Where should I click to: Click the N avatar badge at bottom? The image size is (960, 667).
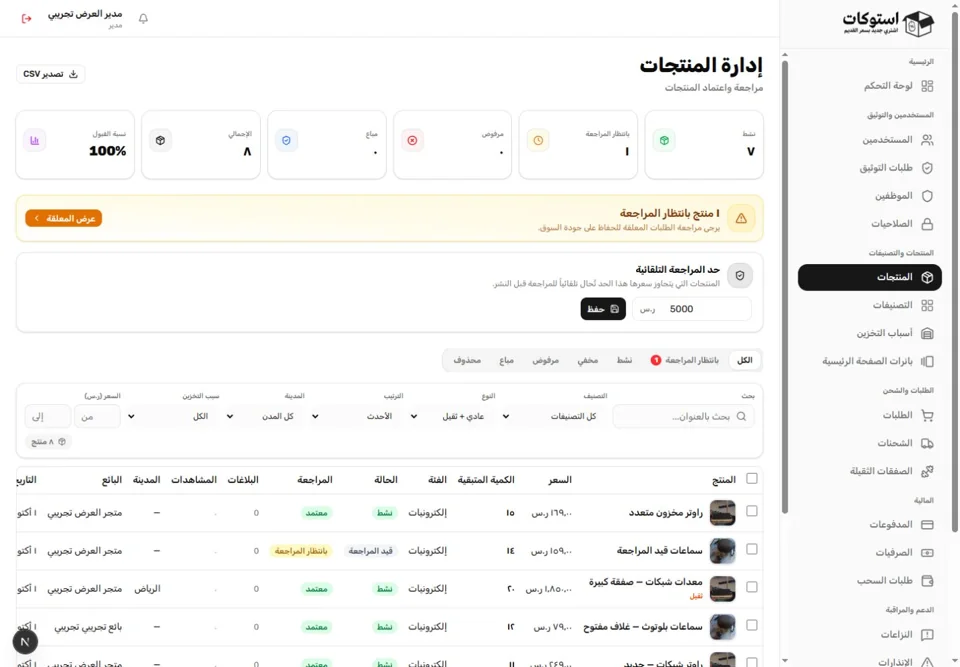coord(25,642)
